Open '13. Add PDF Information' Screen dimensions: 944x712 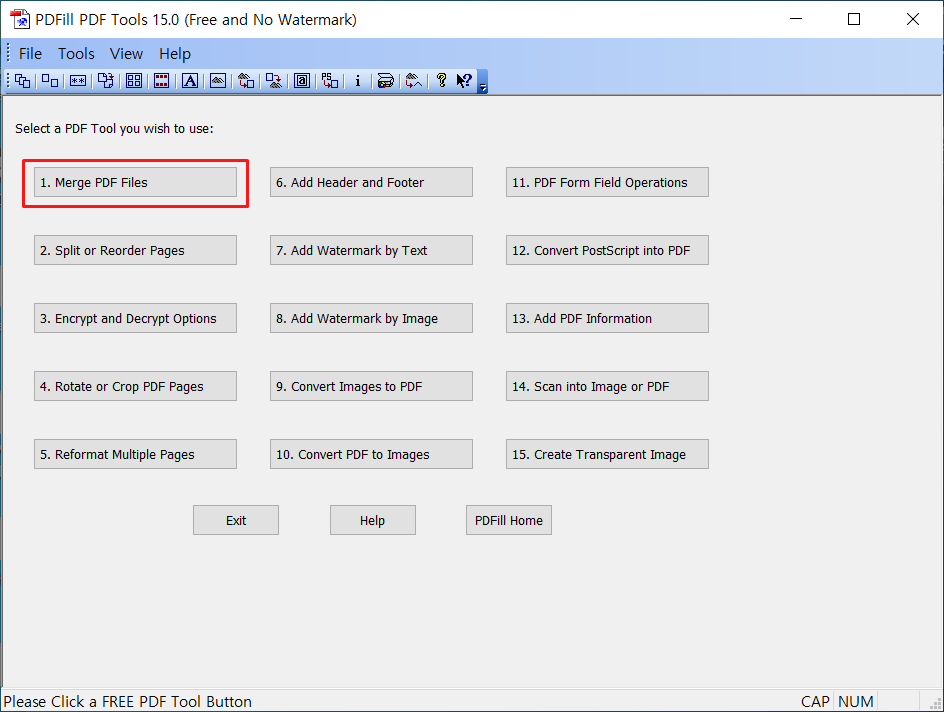tap(607, 318)
